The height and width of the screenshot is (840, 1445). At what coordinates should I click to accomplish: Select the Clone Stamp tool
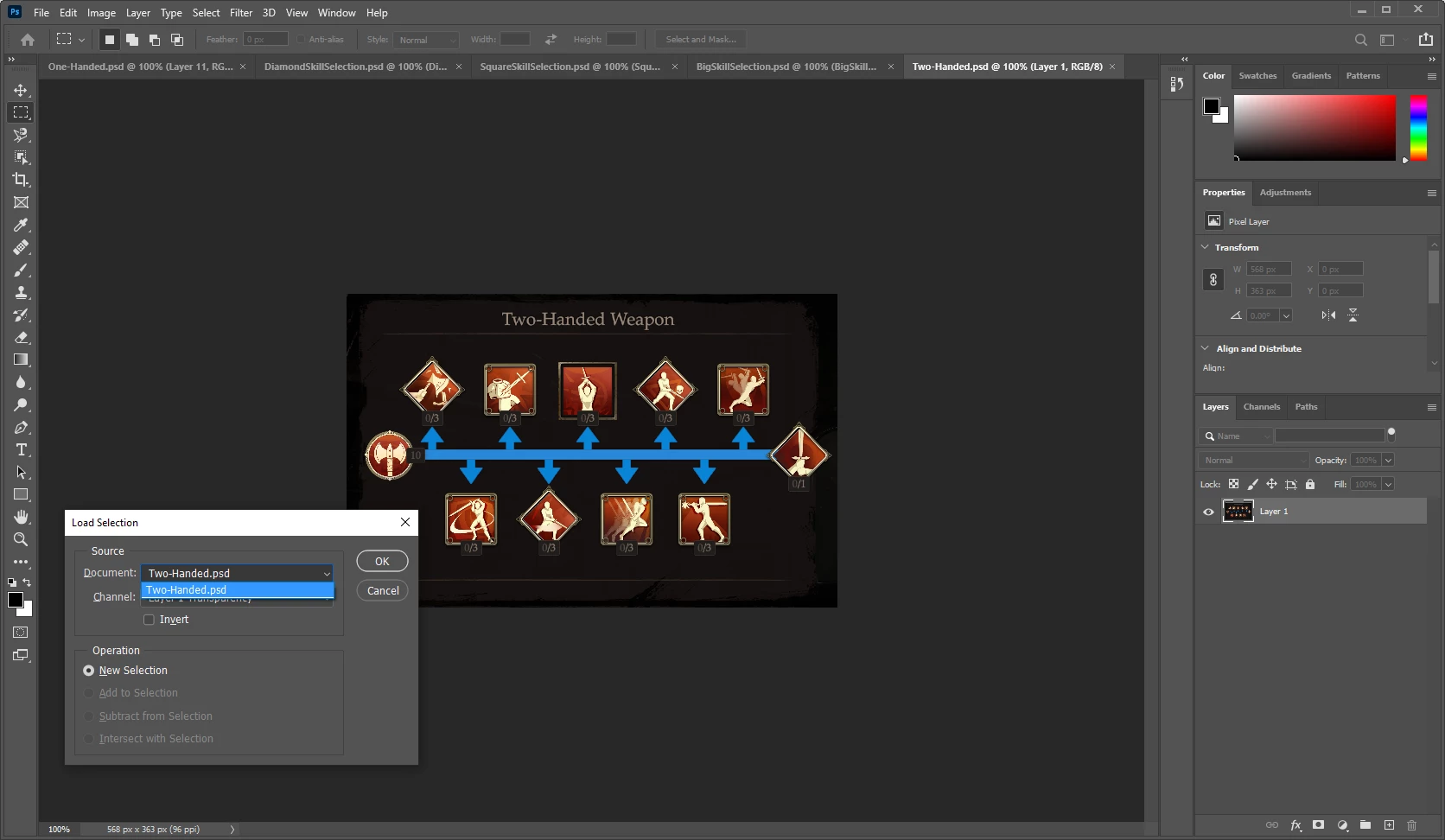pos(21,292)
